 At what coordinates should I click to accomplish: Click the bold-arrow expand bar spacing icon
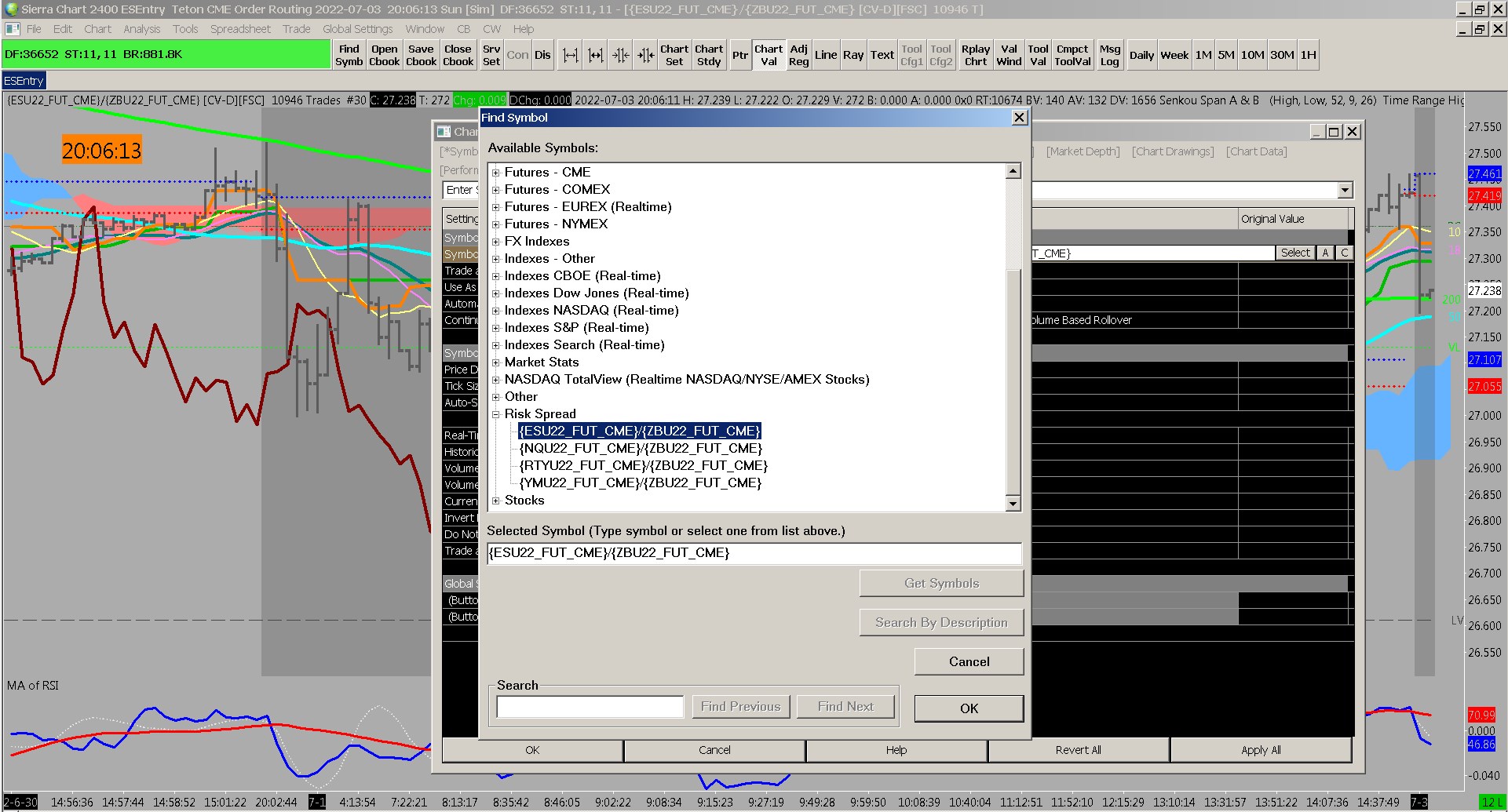tap(596, 55)
